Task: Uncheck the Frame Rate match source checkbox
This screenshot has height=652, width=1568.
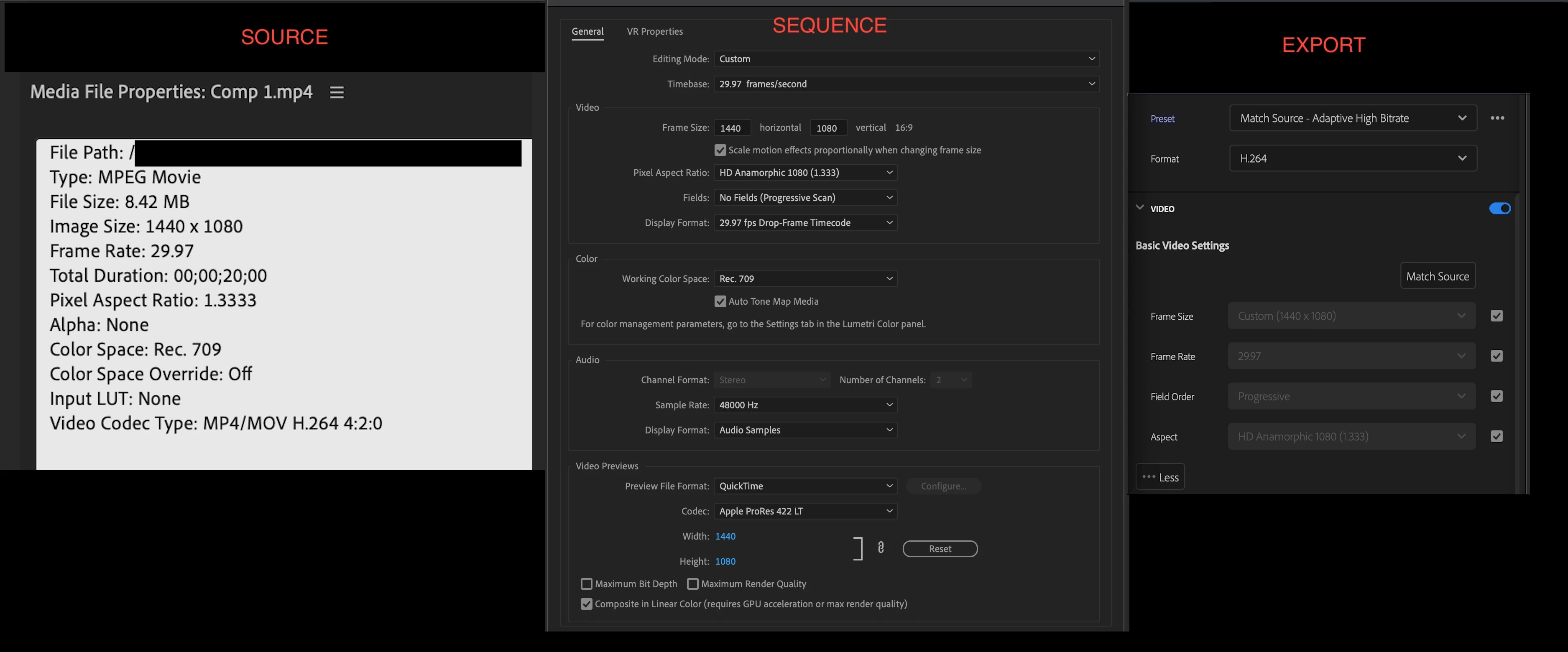Action: [x=1496, y=356]
